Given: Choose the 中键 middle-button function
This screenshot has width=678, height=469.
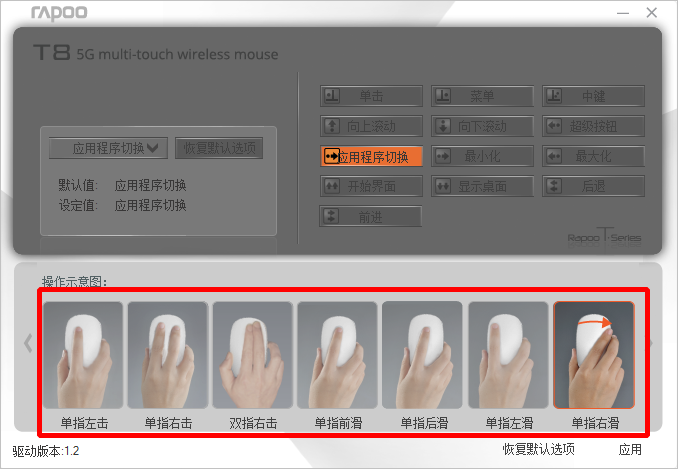Looking at the screenshot, I should [x=593, y=96].
